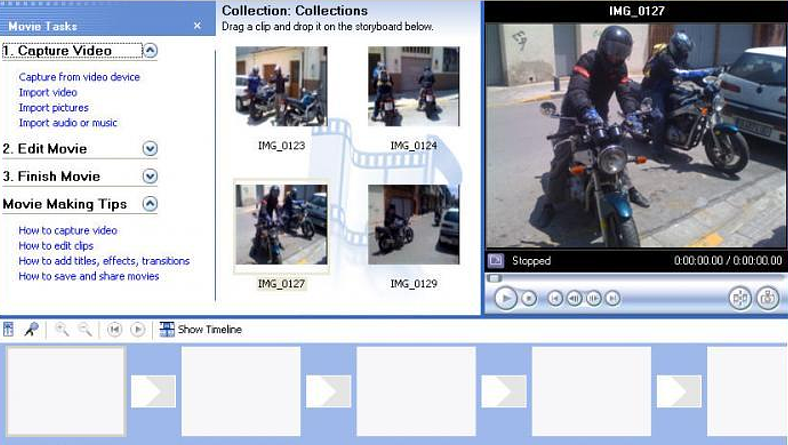Open the How to edit clips tip
This screenshot has width=788, height=445.
pos(56,246)
